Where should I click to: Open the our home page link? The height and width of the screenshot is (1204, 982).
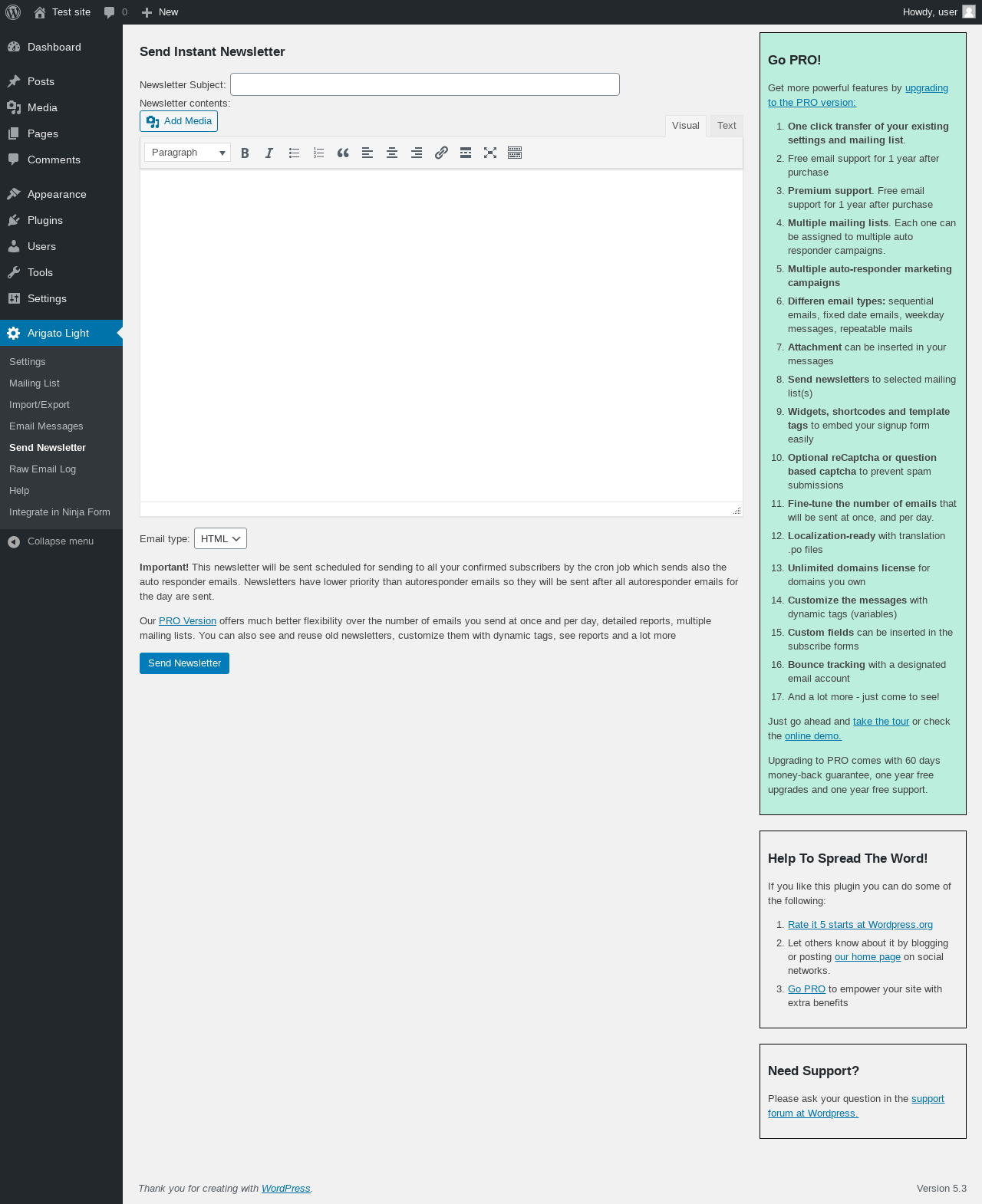[868, 957]
